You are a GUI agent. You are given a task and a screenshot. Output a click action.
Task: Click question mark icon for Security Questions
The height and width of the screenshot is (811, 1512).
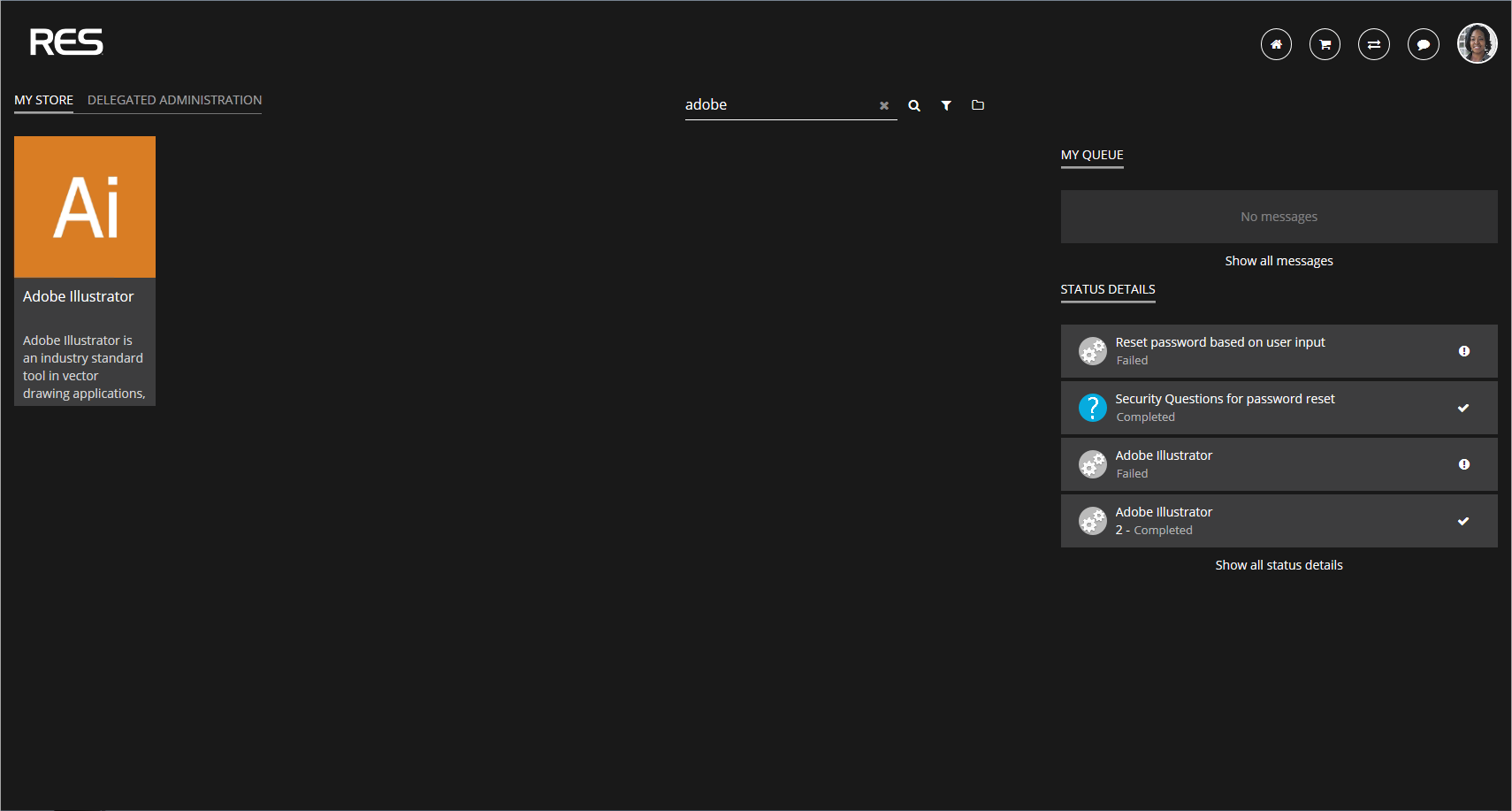point(1093,408)
